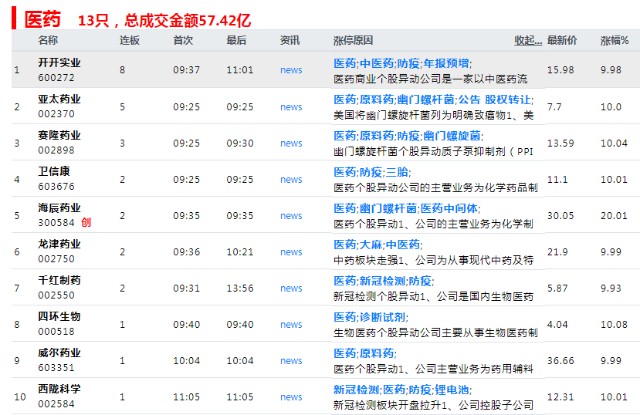Click stock code 300584
The image size is (640, 415).
(x=56, y=223)
